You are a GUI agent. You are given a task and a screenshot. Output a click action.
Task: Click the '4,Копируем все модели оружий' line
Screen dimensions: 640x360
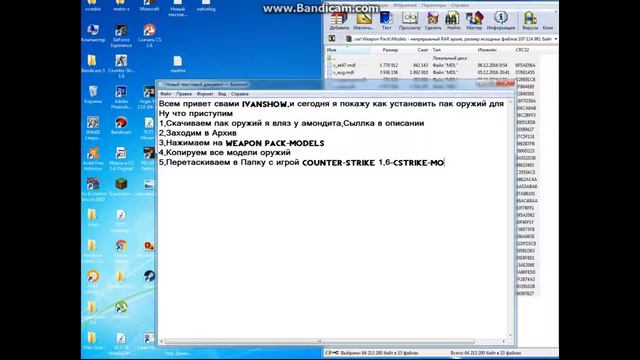224,153
